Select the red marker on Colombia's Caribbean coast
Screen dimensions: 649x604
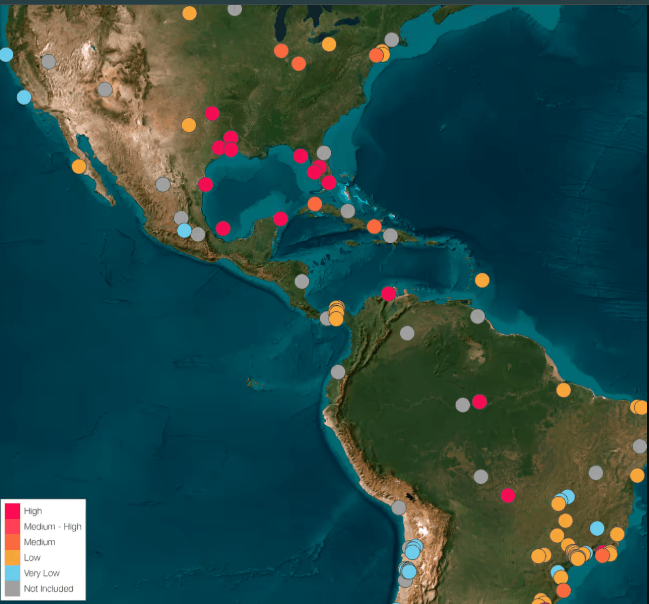(388, 294)
